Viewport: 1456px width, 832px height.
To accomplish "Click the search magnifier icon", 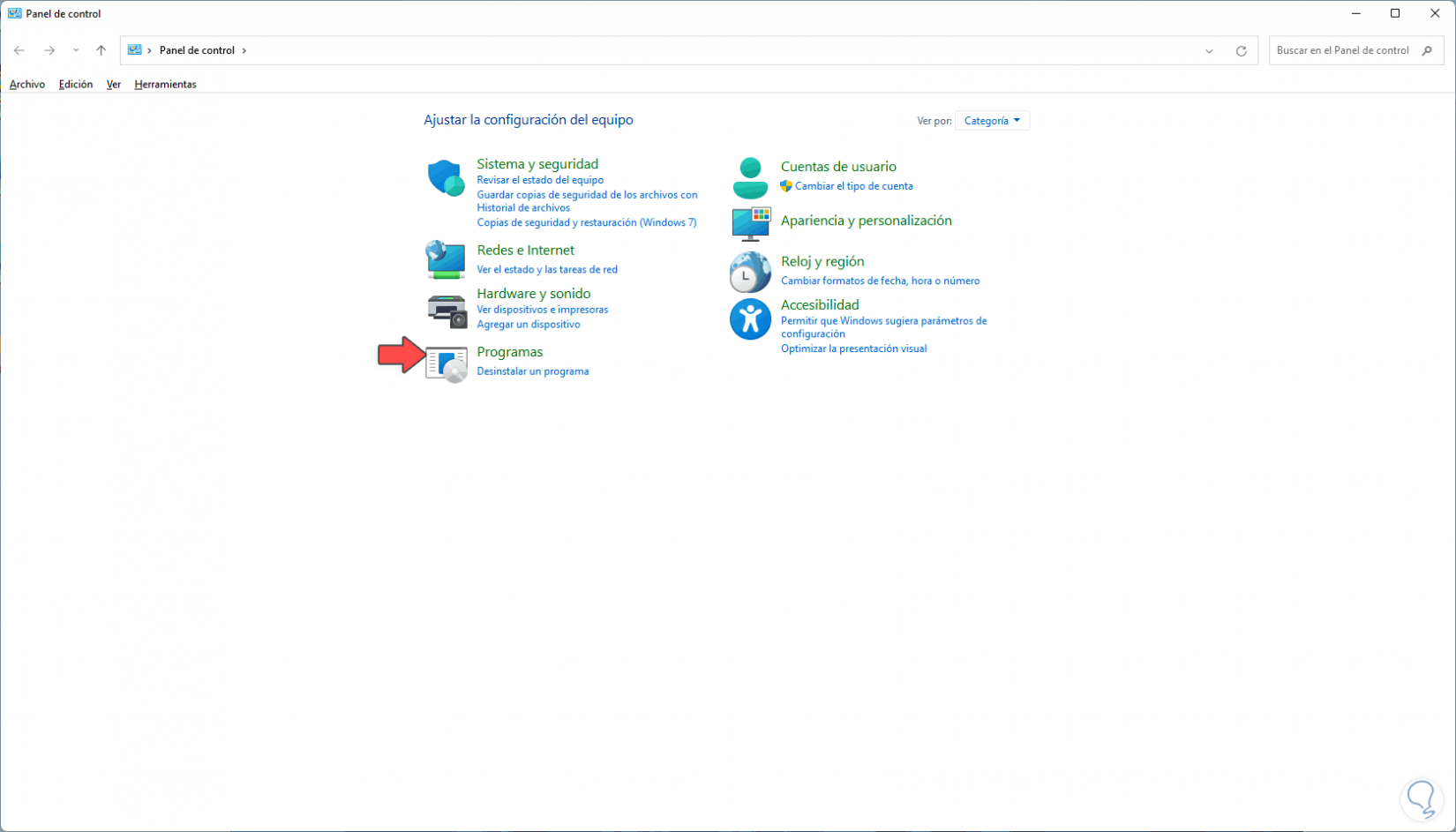I will coord(1427,50).
